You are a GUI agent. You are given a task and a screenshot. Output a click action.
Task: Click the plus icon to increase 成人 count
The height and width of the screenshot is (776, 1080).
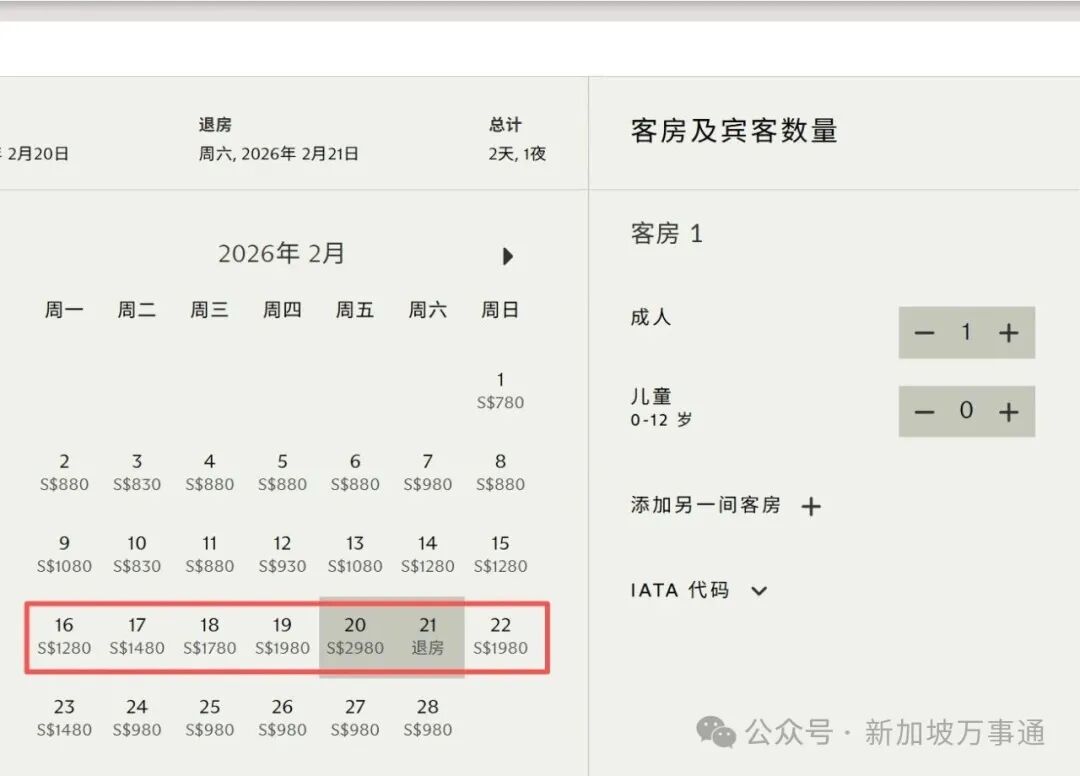(1010, 332)
